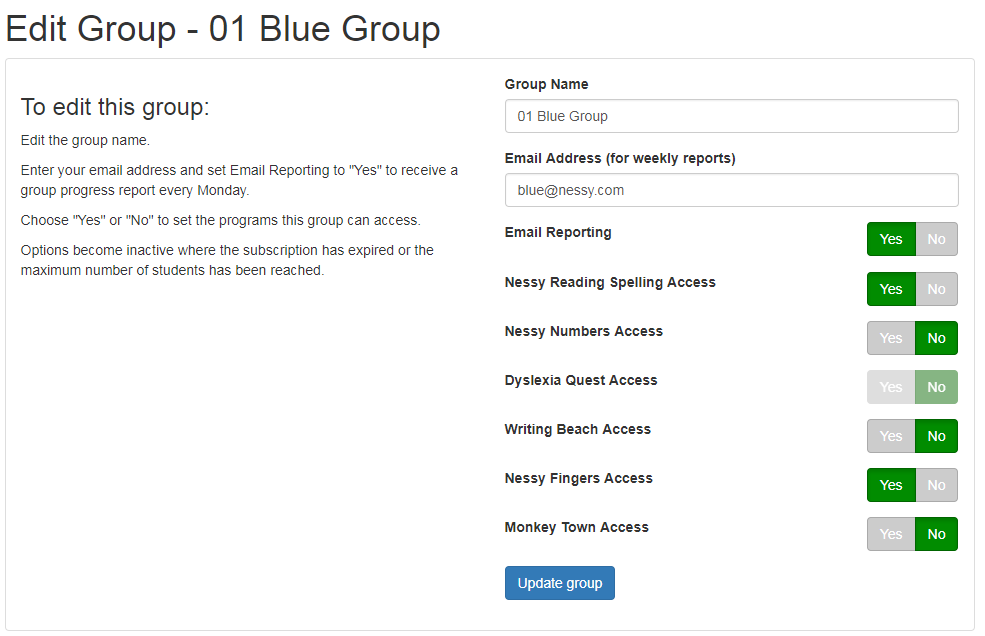Focus the Email Address input field

click(731, 190)
